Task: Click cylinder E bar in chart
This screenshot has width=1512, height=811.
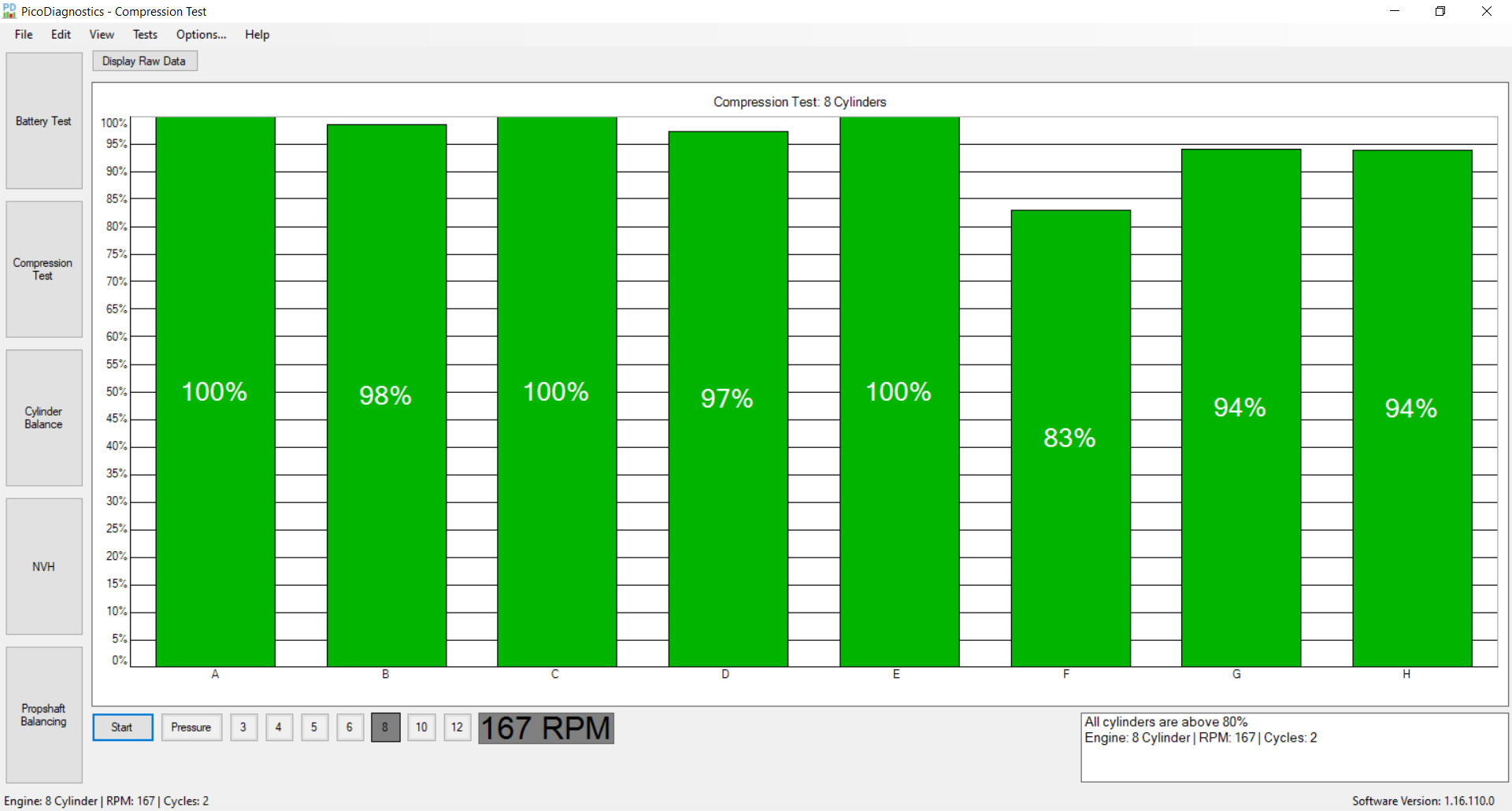Action: pos(899,391)
